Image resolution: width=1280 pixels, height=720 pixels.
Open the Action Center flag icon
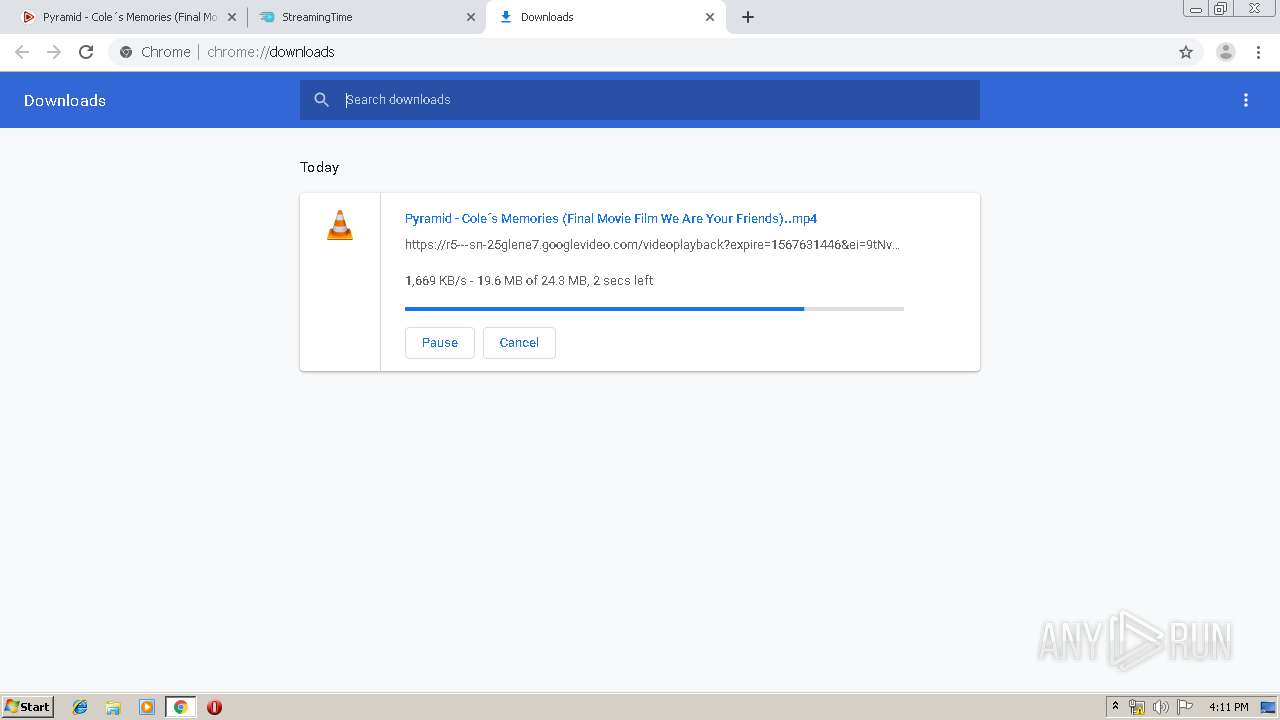pyautogui.click(x=1185, y=707)
